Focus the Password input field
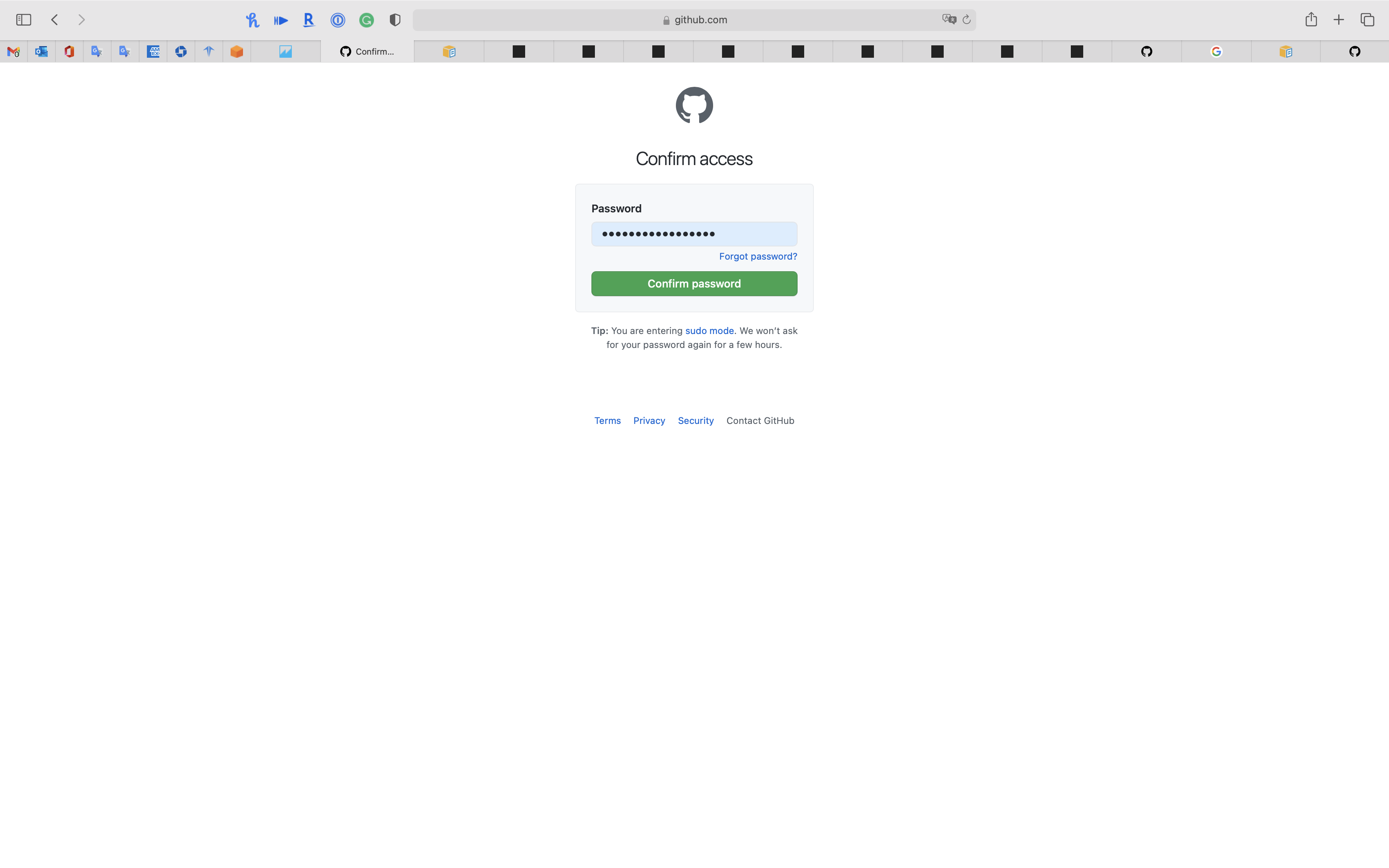Screen dimensions: 1389x868 [694, 234]
